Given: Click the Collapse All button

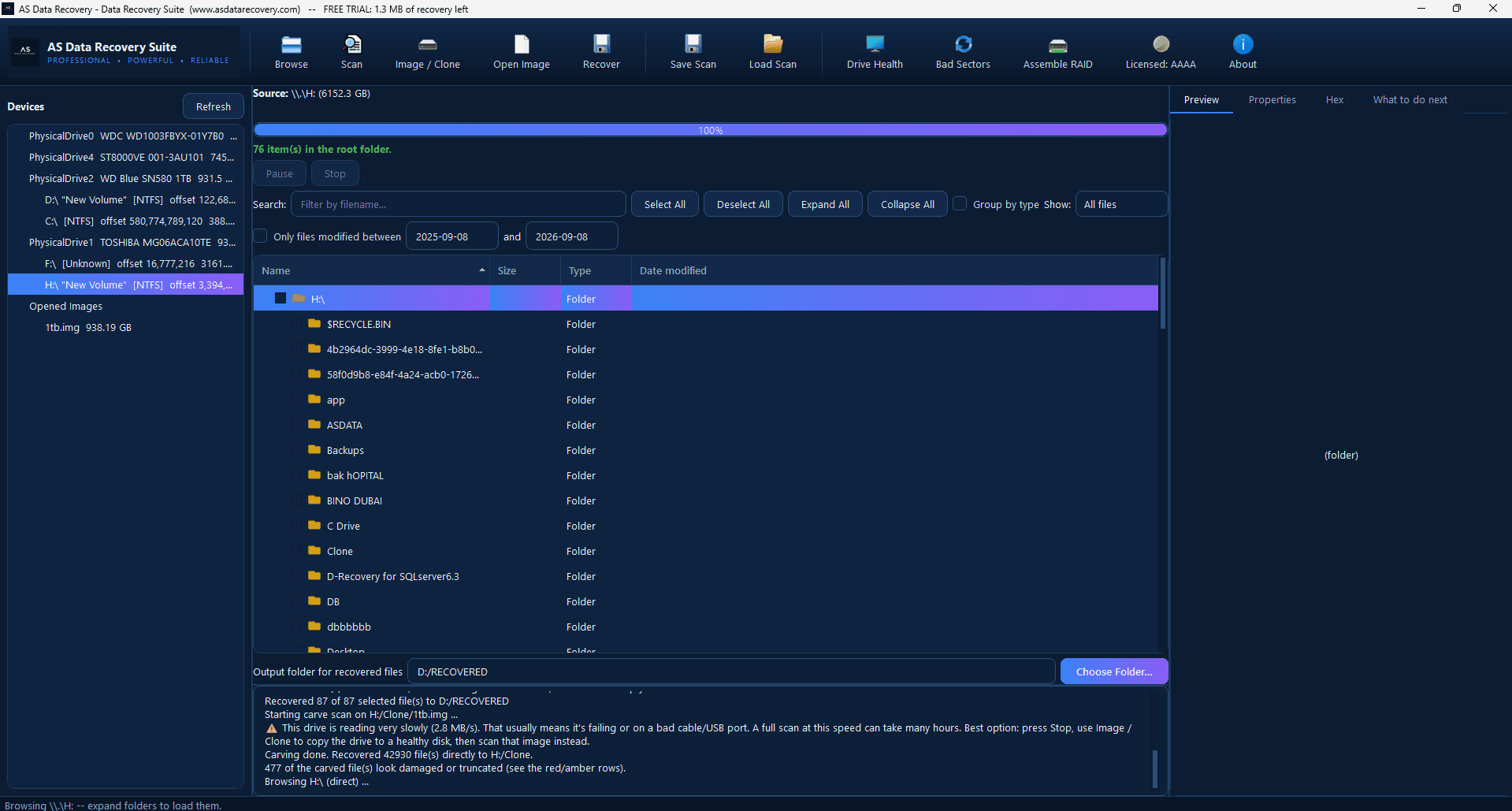Looking at the screenshot, I should pyautogui.click(x=907, y=204).
